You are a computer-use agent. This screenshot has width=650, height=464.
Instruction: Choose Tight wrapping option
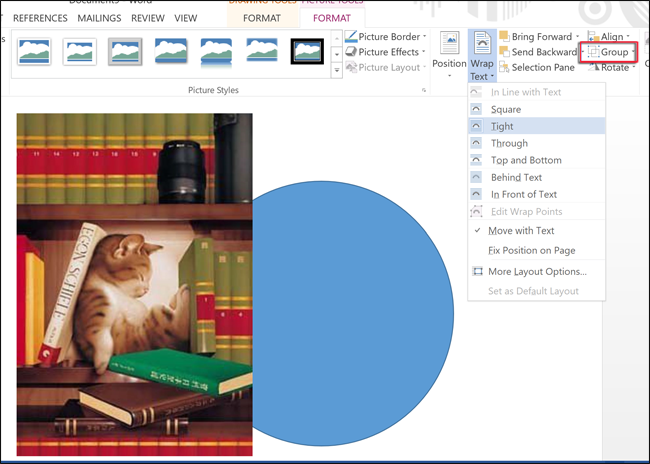click(536, 126)
